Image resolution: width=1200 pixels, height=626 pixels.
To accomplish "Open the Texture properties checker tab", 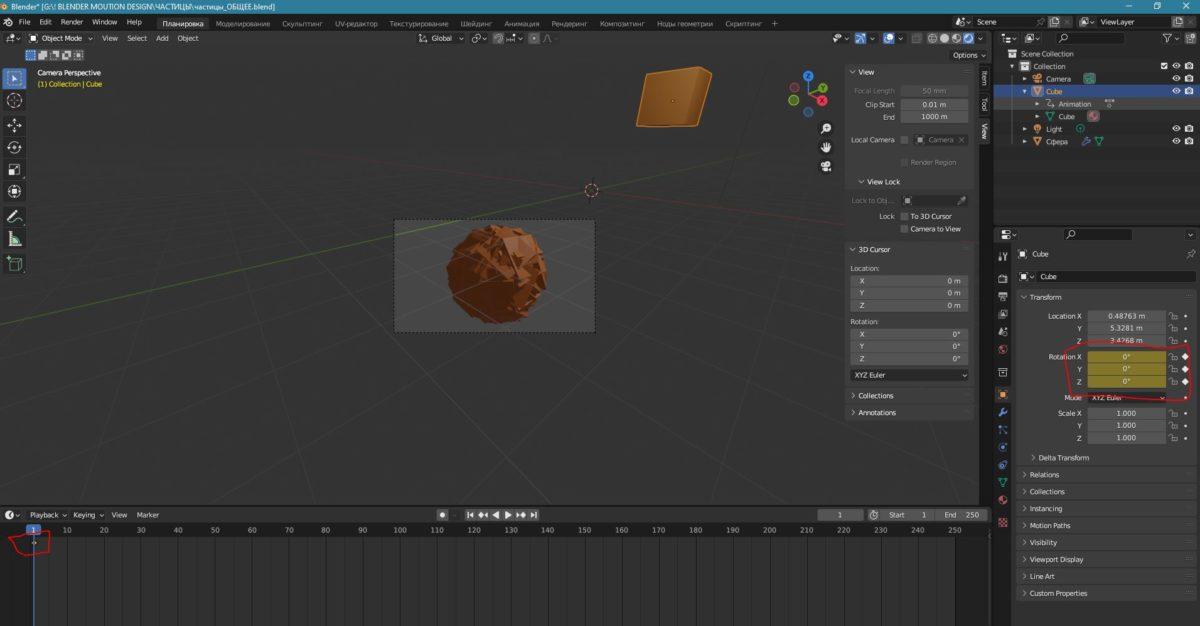I will click(x=1003, y=522).
